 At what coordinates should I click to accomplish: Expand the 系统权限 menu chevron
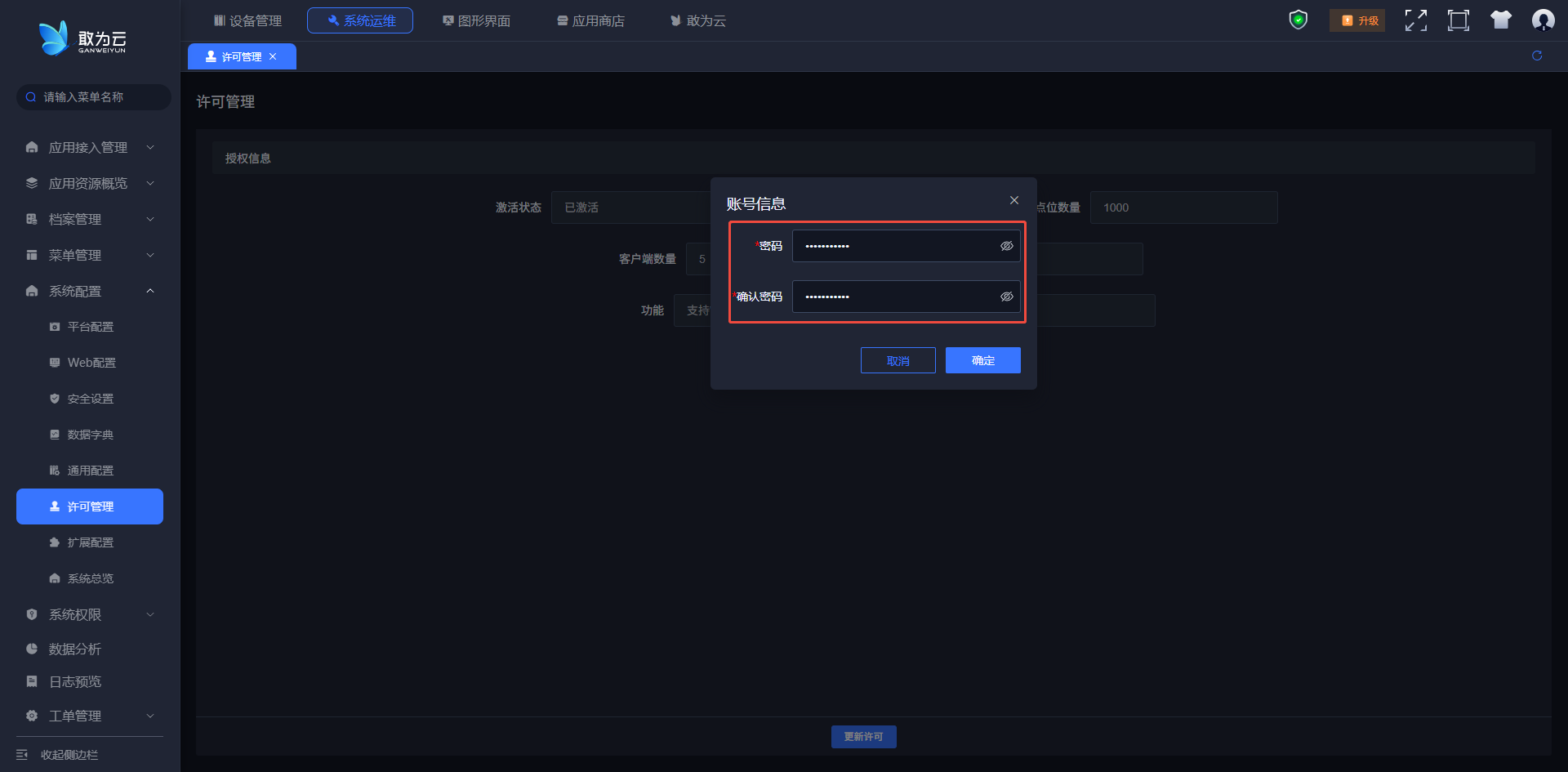click(x=150, y=615)
